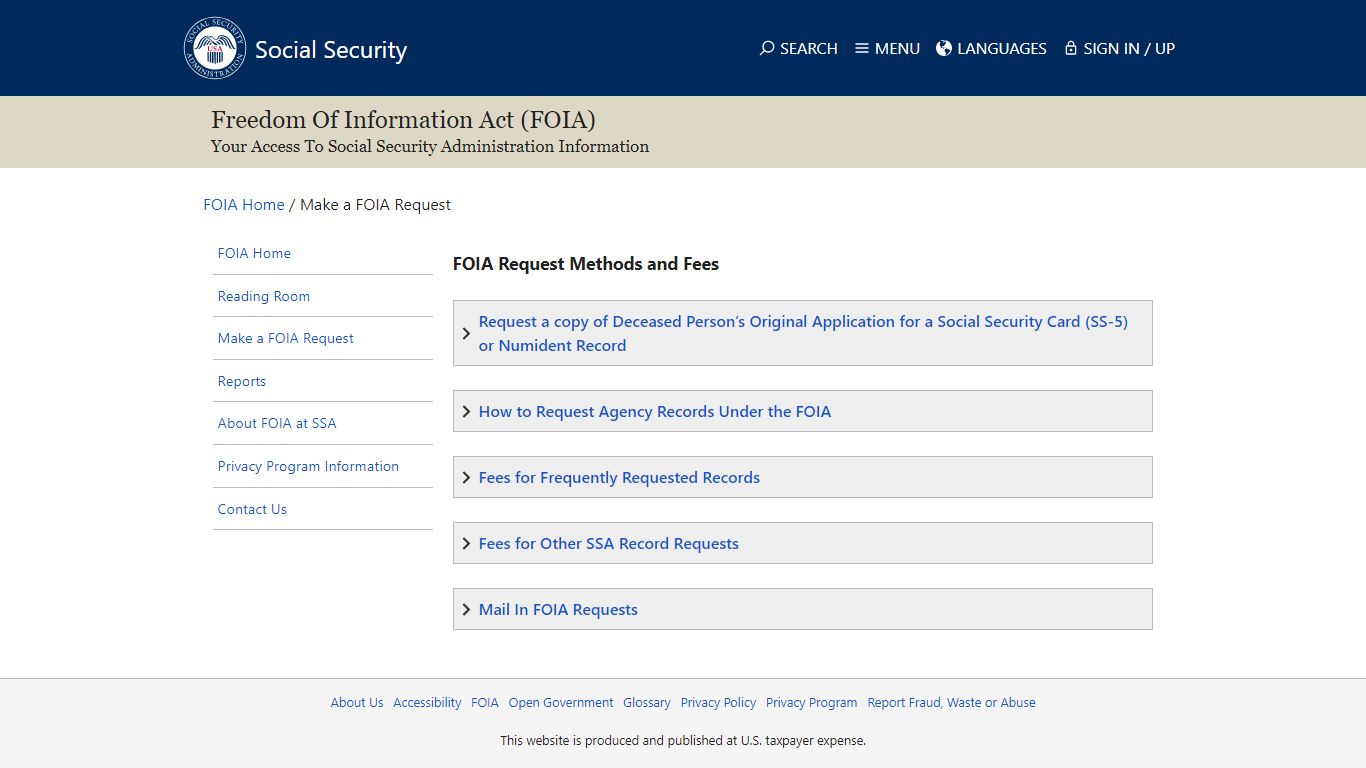Open Privacy Program footer link
The image size is (1366, 768).
click(811, 702)
